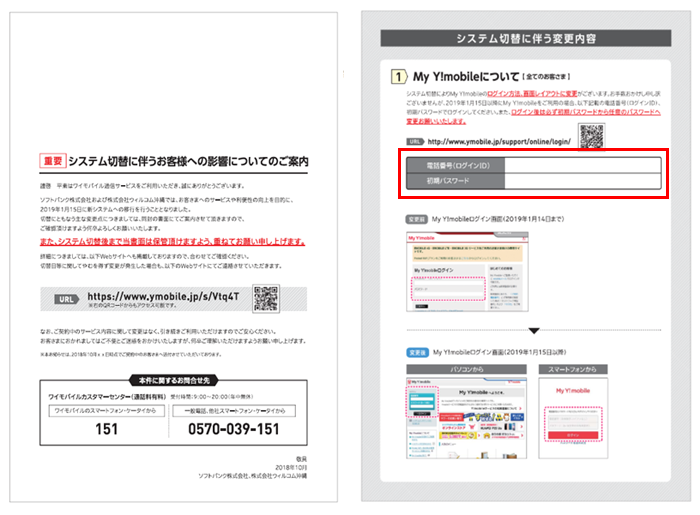Click the QR code next to the login URL
Viewport: 700px width, 515px height.
point(592,139)
